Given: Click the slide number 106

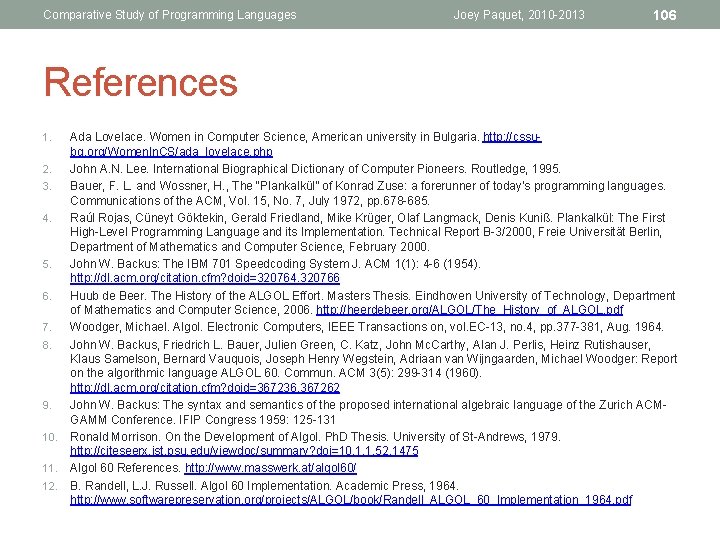Looking at the screenshot, I should point(664,15).
